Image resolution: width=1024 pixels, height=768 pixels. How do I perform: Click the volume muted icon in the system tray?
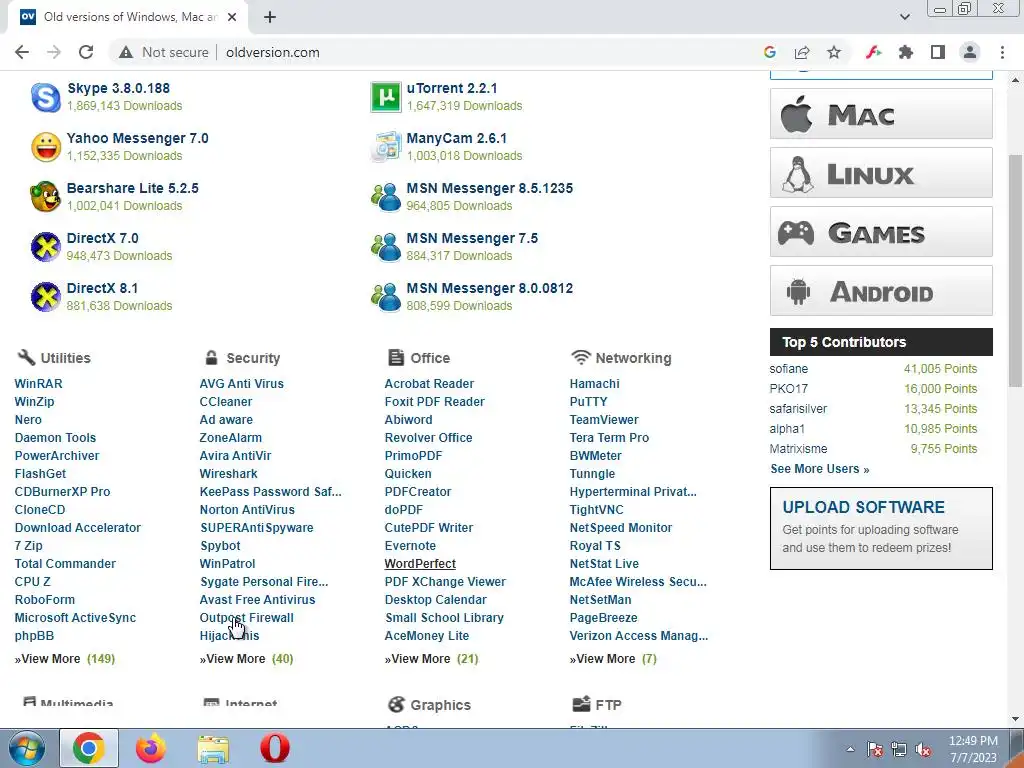point(923,750)
